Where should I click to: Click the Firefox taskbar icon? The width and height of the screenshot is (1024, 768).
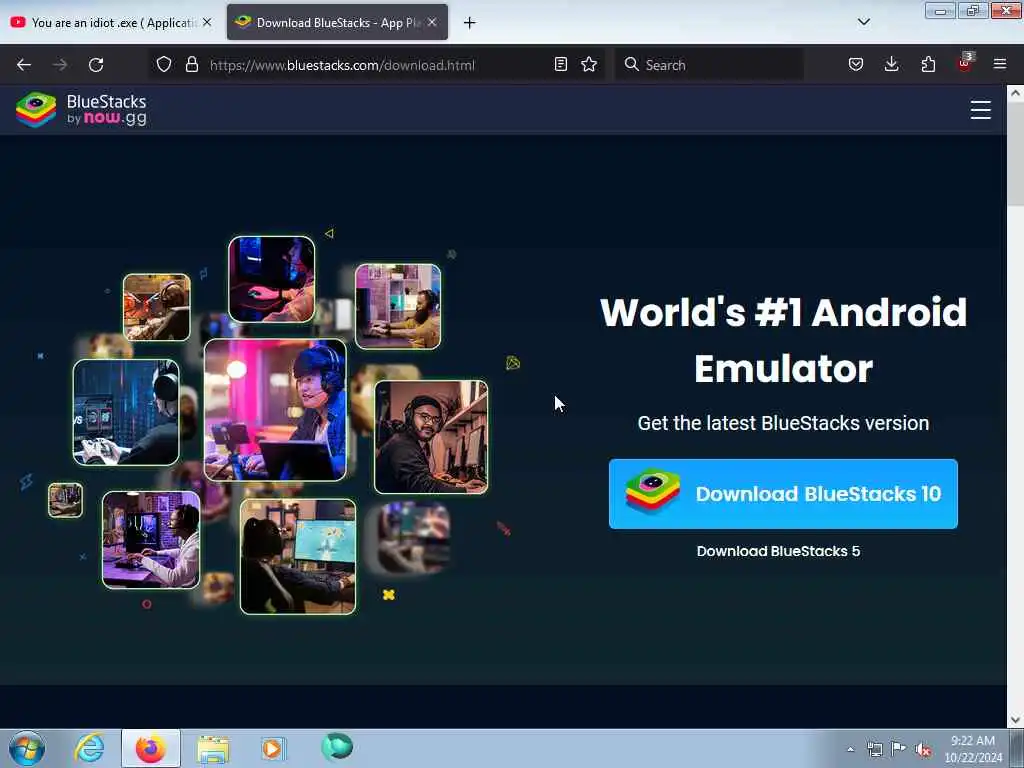(x=151, y=748)
